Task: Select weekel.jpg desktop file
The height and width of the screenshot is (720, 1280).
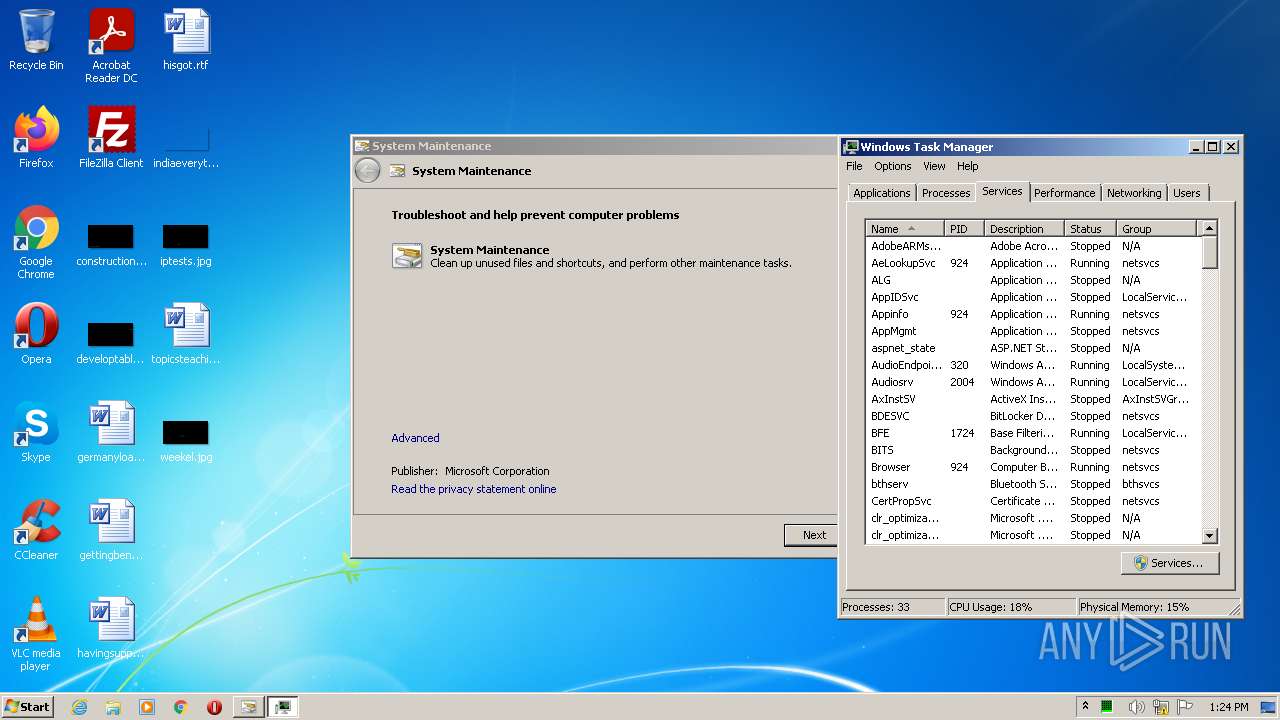Action: [x=186, y=439]
